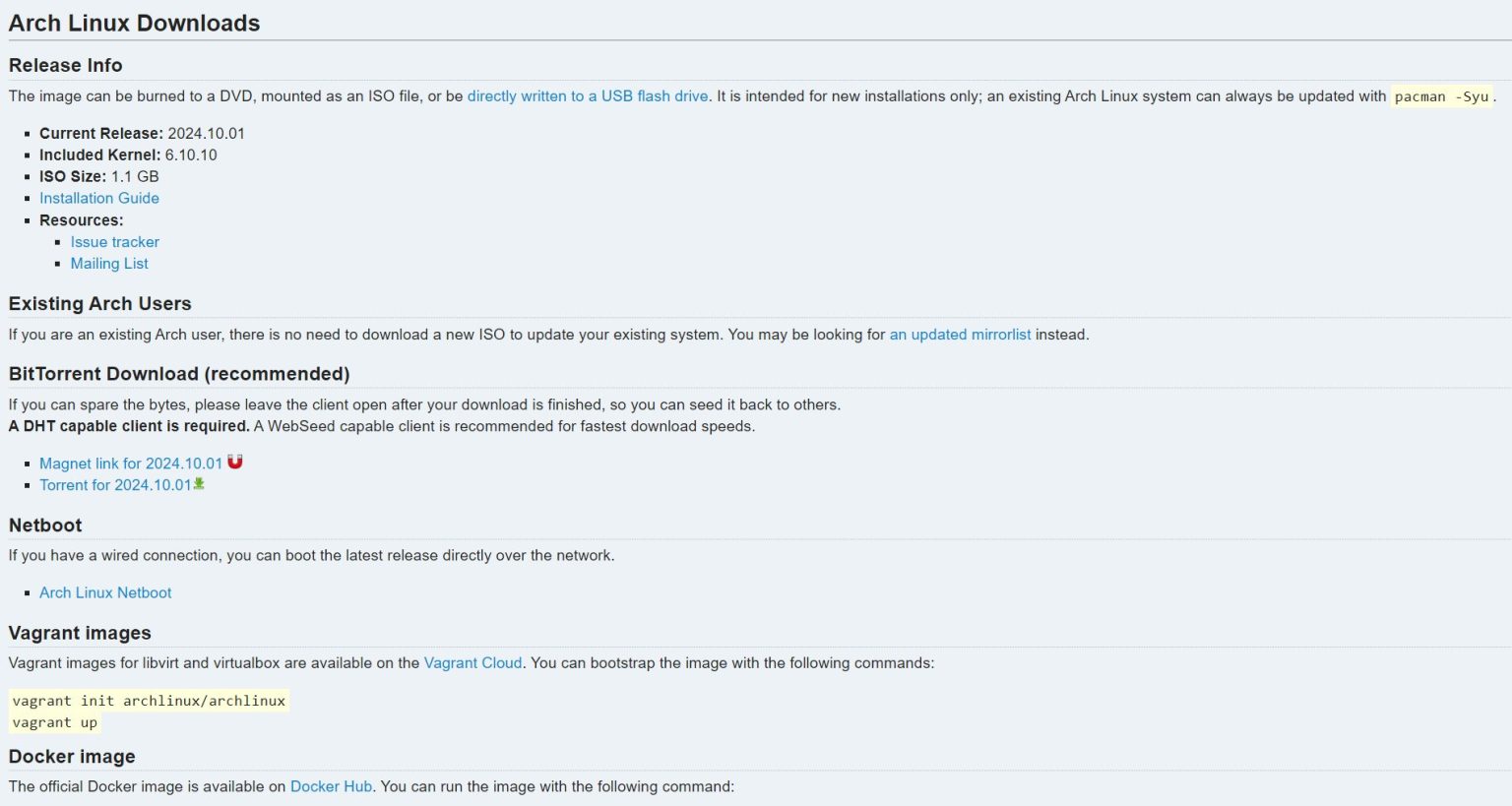Image resolution: width=1512 pixels, height=806 pixels.
Task: Open the Arch Linux Netboot link
Action: (105, 592)
